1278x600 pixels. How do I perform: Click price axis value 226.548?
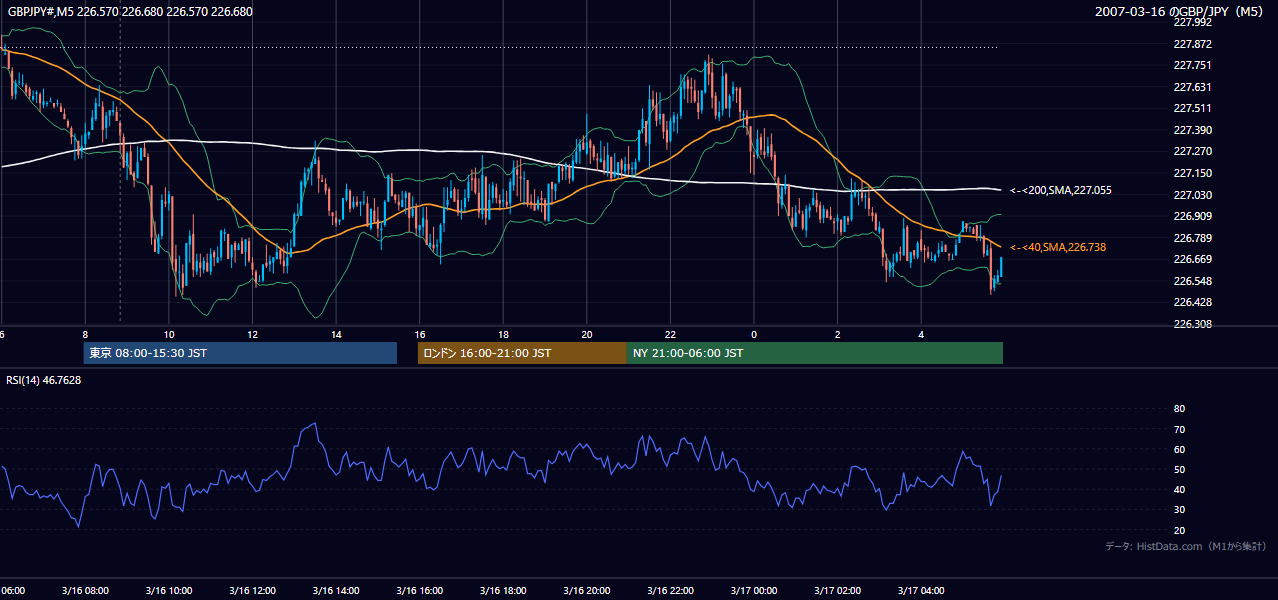[x=1192, y=281]
